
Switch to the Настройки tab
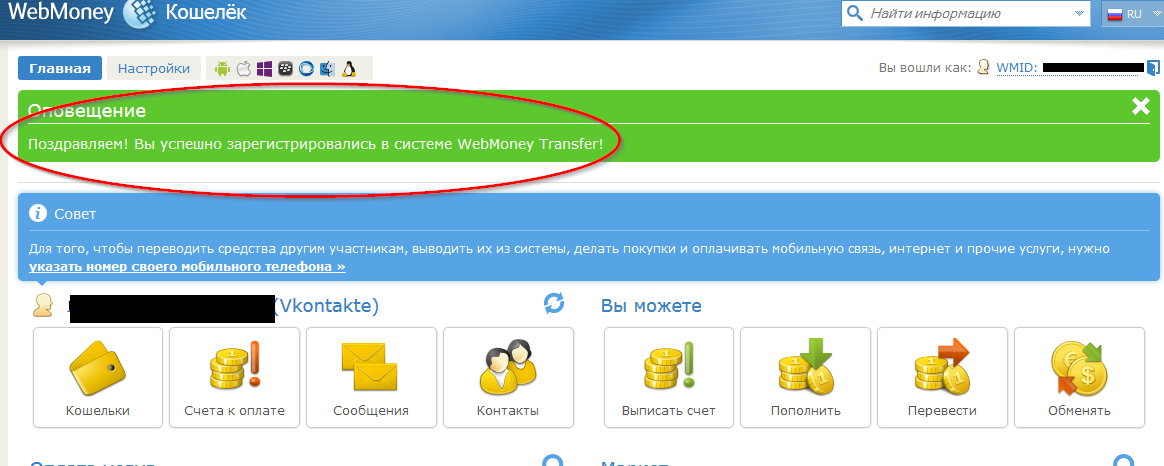tap(154, 68)
